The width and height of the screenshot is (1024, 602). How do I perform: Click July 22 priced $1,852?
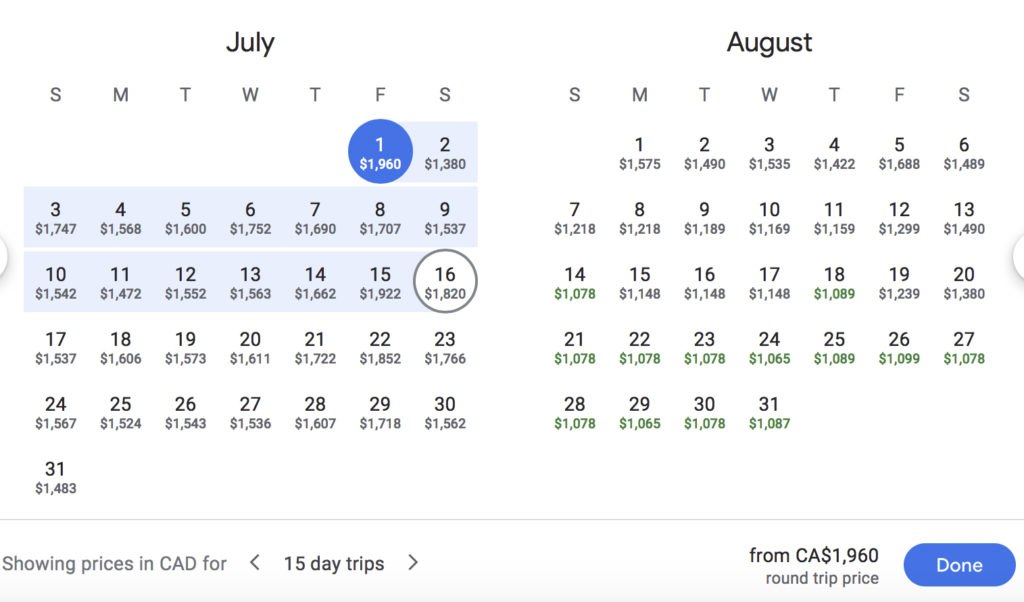coord(380,347)
